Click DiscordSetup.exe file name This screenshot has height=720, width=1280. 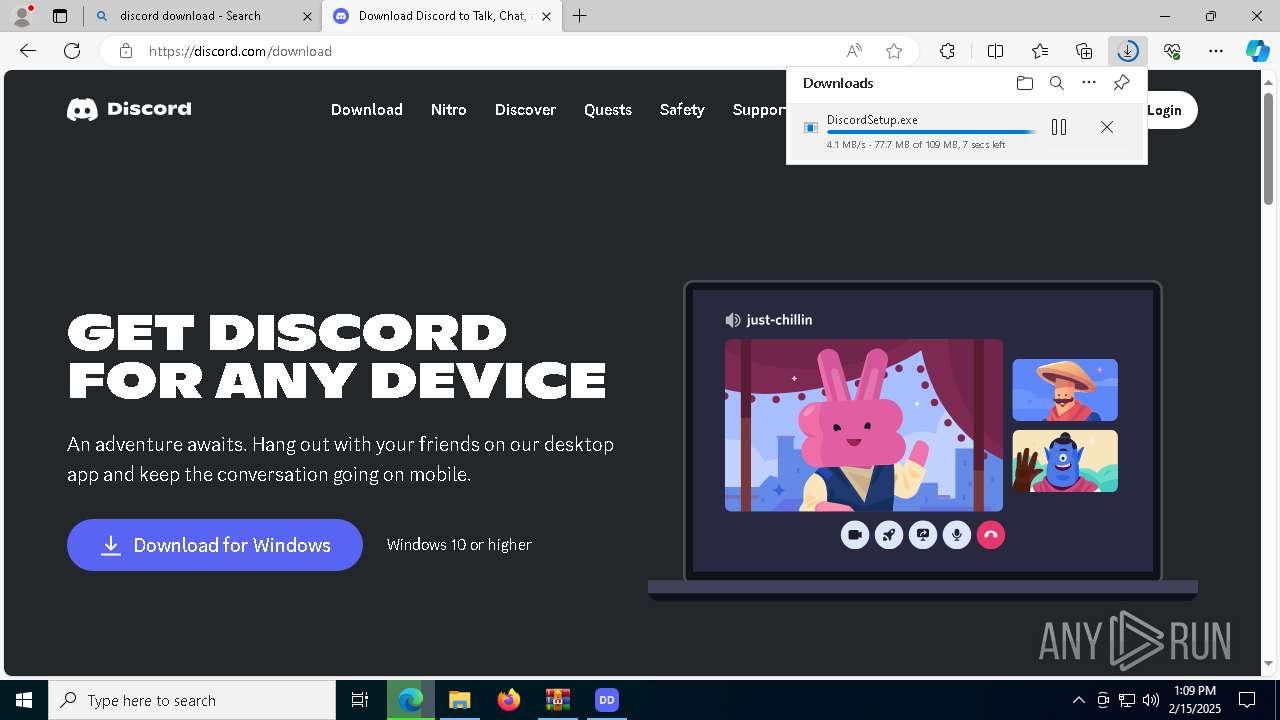(x=872, y=120)
